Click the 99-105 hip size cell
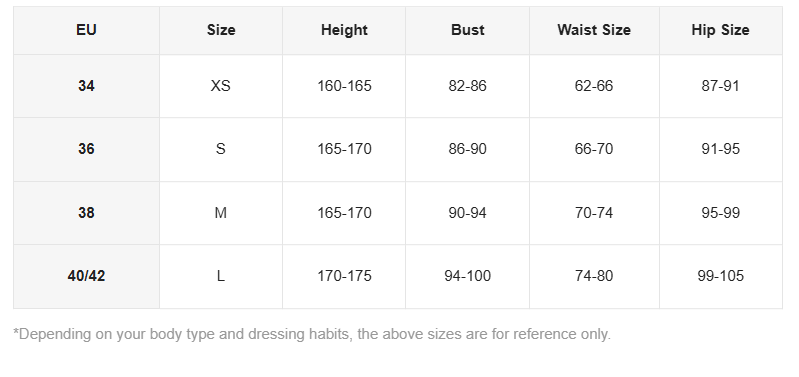 721,276
